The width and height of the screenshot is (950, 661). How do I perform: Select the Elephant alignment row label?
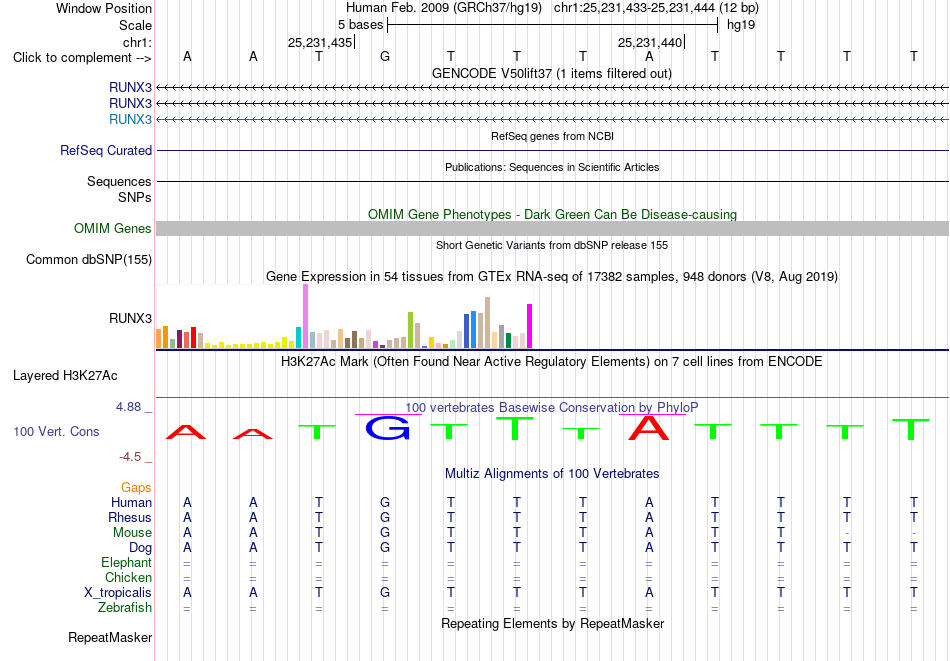pyautogui.click(x=127, y=562)
